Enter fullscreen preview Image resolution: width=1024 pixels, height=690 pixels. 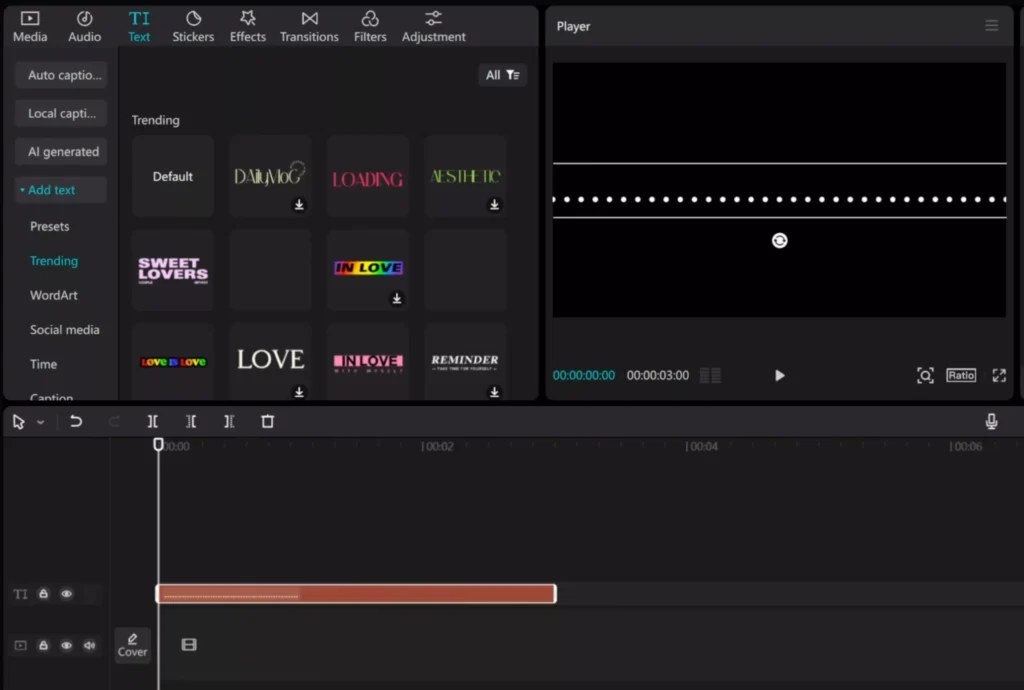click(x=999, y=375)
